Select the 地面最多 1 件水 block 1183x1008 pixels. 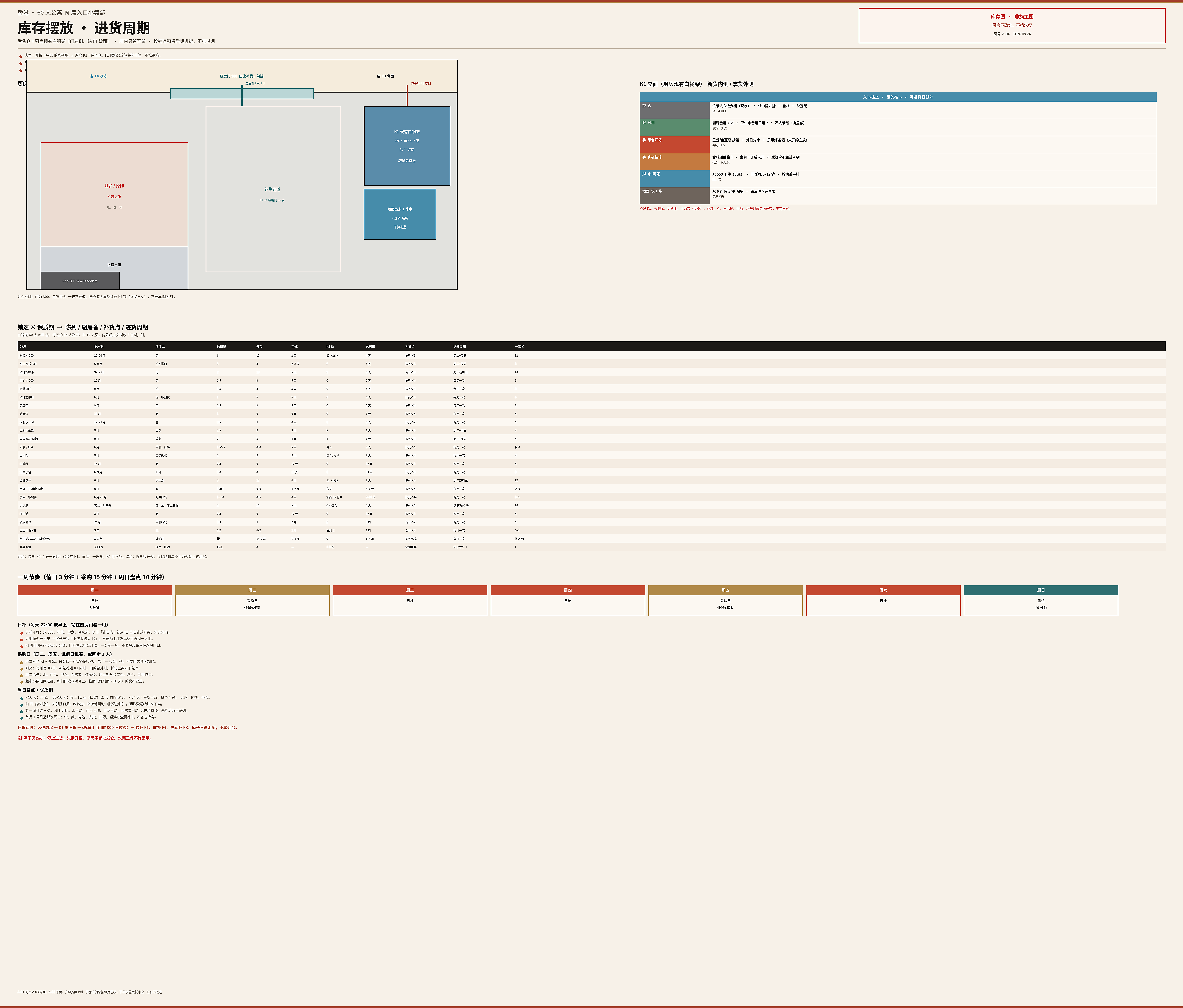(400, 214)
